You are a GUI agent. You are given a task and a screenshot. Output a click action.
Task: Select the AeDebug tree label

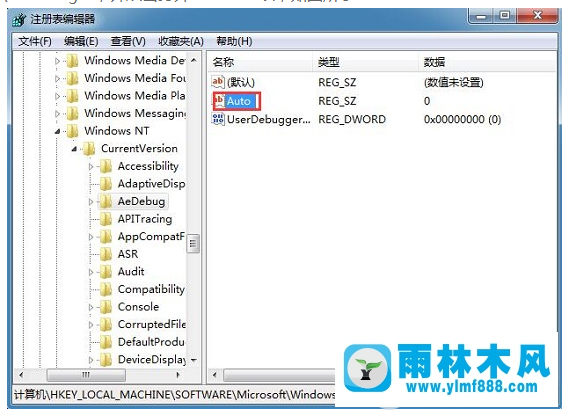pyautogui.click(x=141, y=202)
